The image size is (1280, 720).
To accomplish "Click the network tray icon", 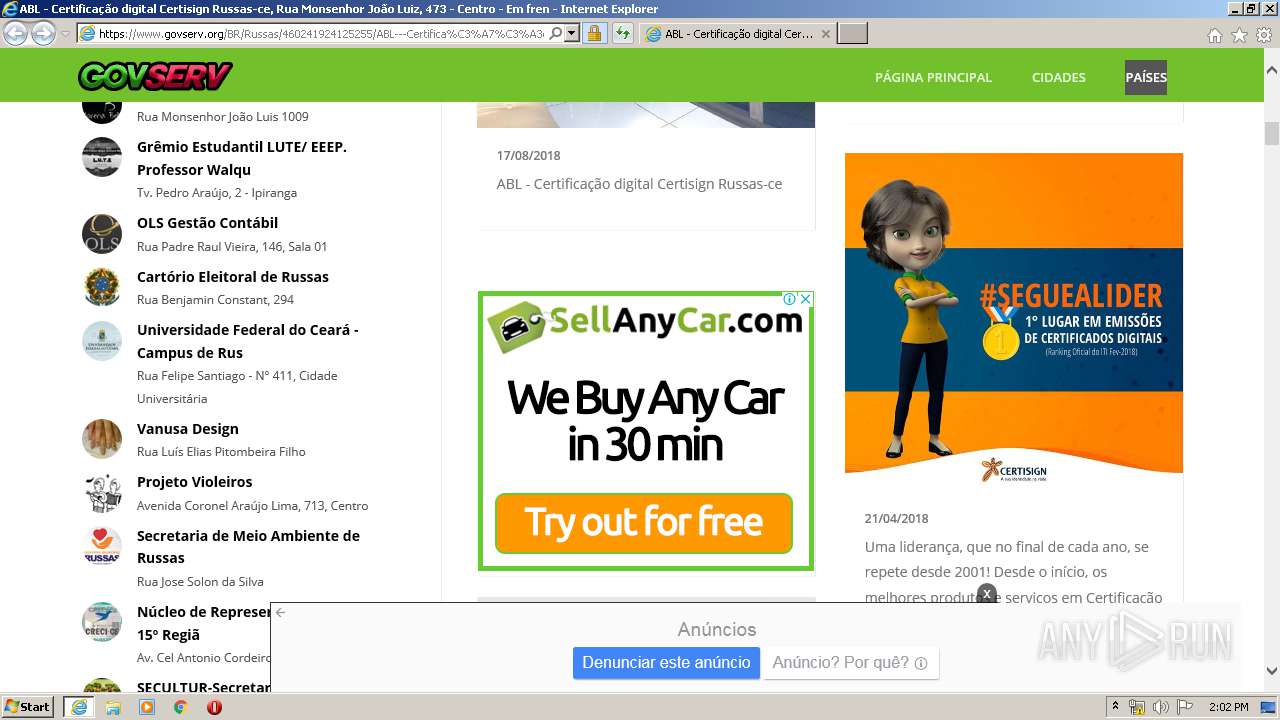I will pos(1137,707).
